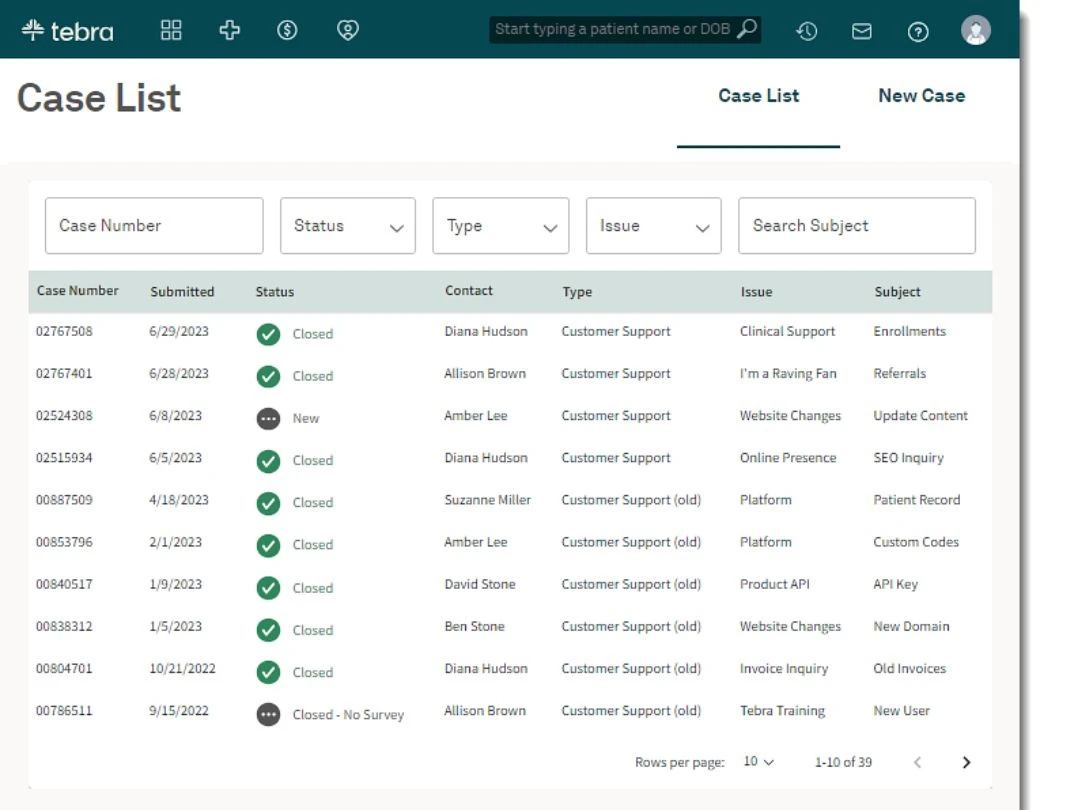
Task: Go to next page of cases
Action: click(966, 762)
